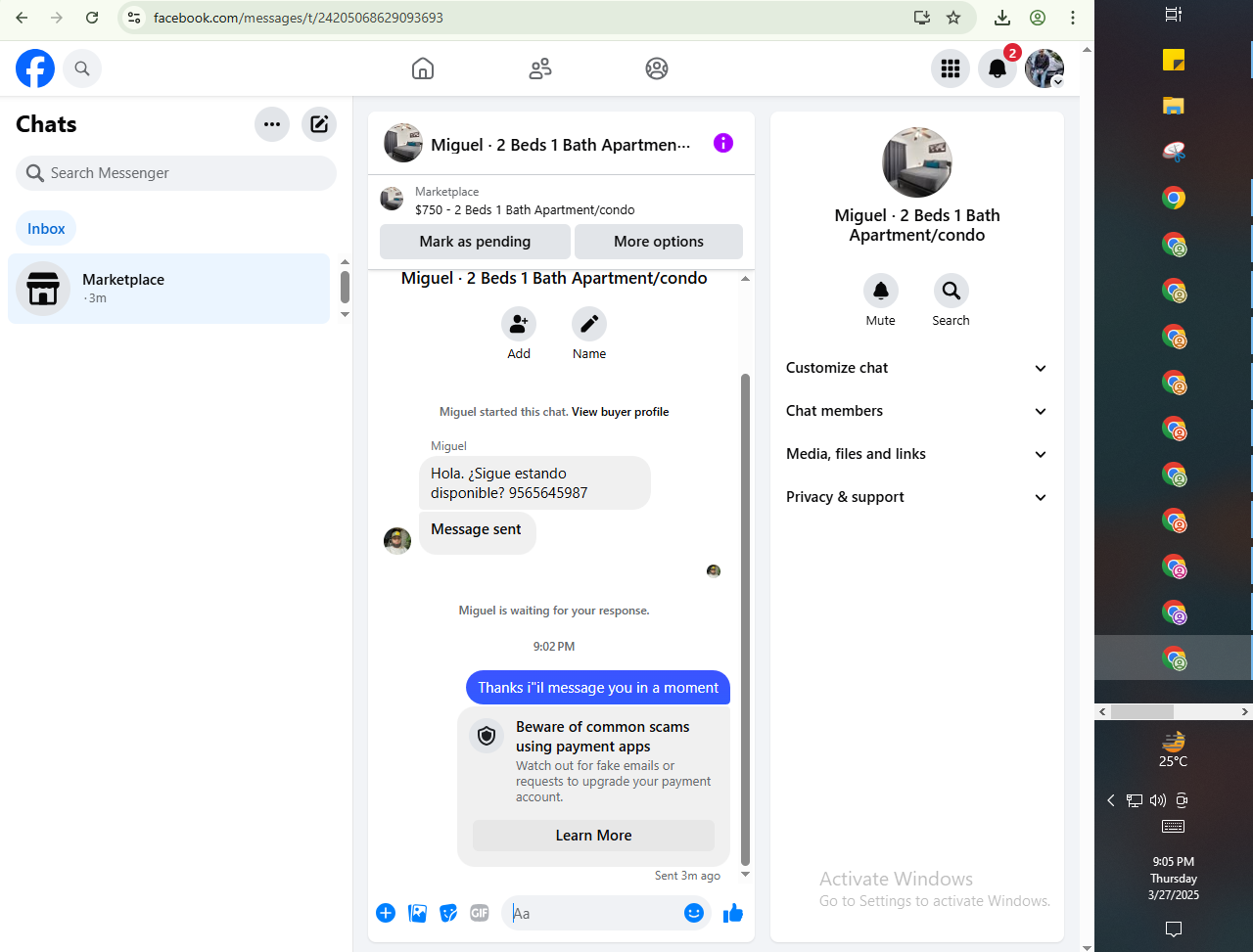Click the conversation vertical scrollbar
This screenshot has width=1253, height=952.
[745, 620]
